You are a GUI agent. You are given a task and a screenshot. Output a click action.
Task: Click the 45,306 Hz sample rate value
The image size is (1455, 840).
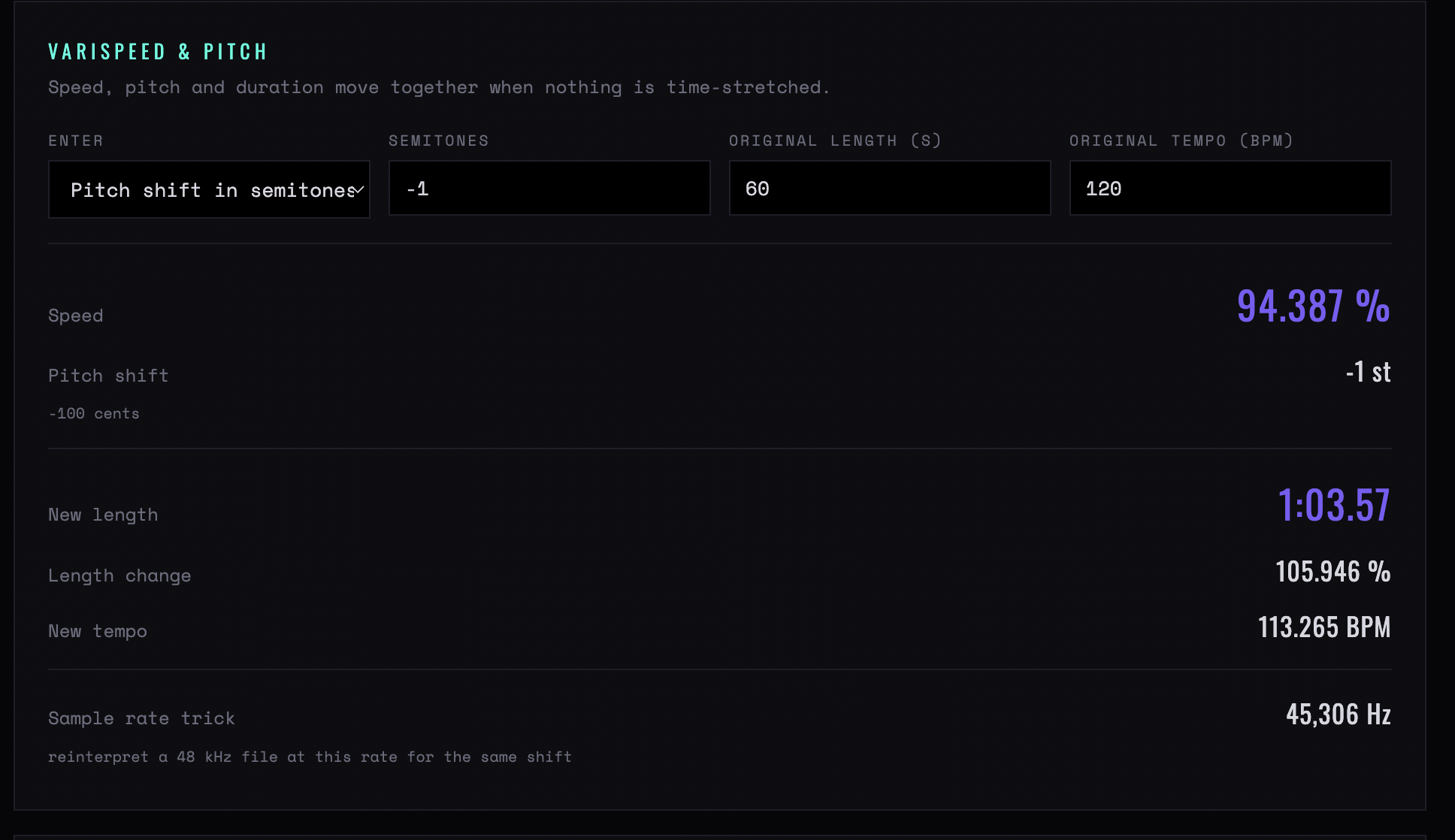pyautogui.click(x=1339, y=715)
